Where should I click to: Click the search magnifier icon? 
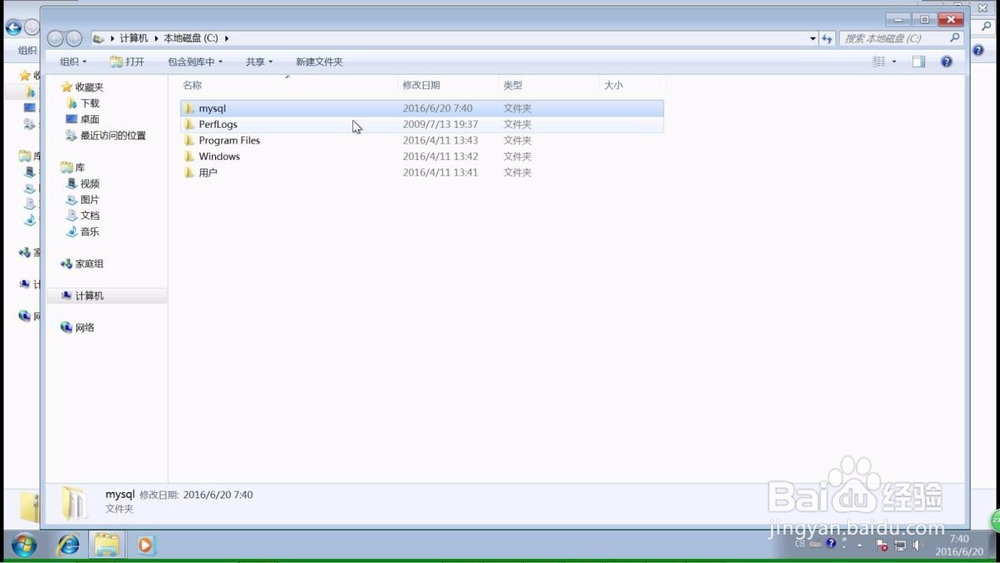tap(955, 38)
